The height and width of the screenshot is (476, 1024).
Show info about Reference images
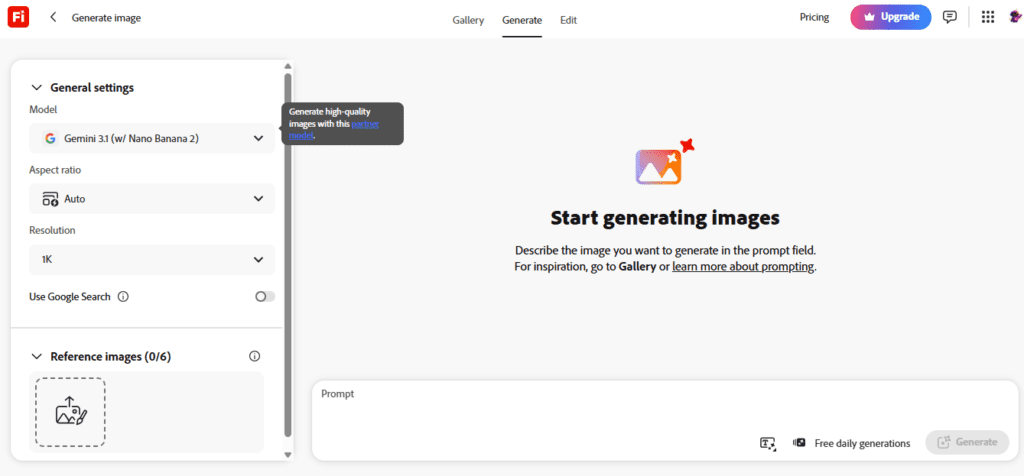tap(255, 356)
